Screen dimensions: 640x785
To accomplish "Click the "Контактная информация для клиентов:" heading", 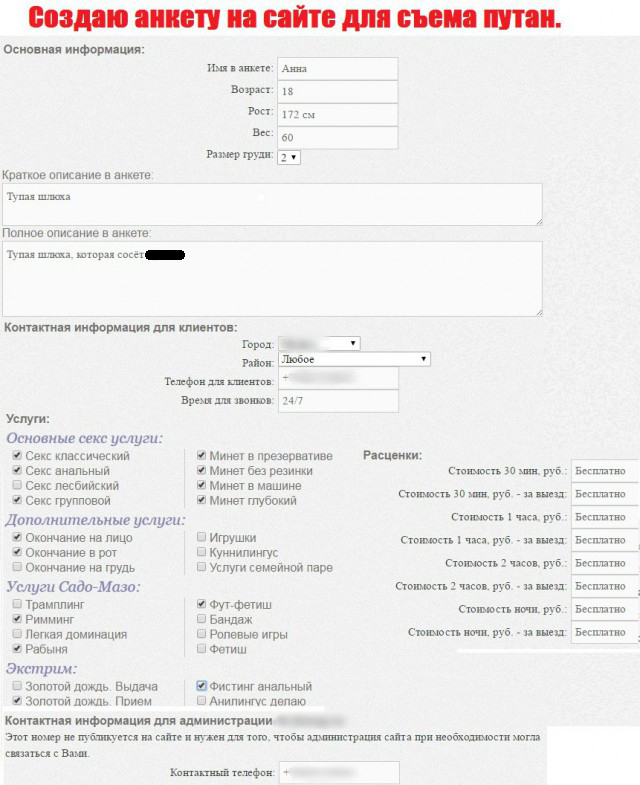I will coord(121,327).
